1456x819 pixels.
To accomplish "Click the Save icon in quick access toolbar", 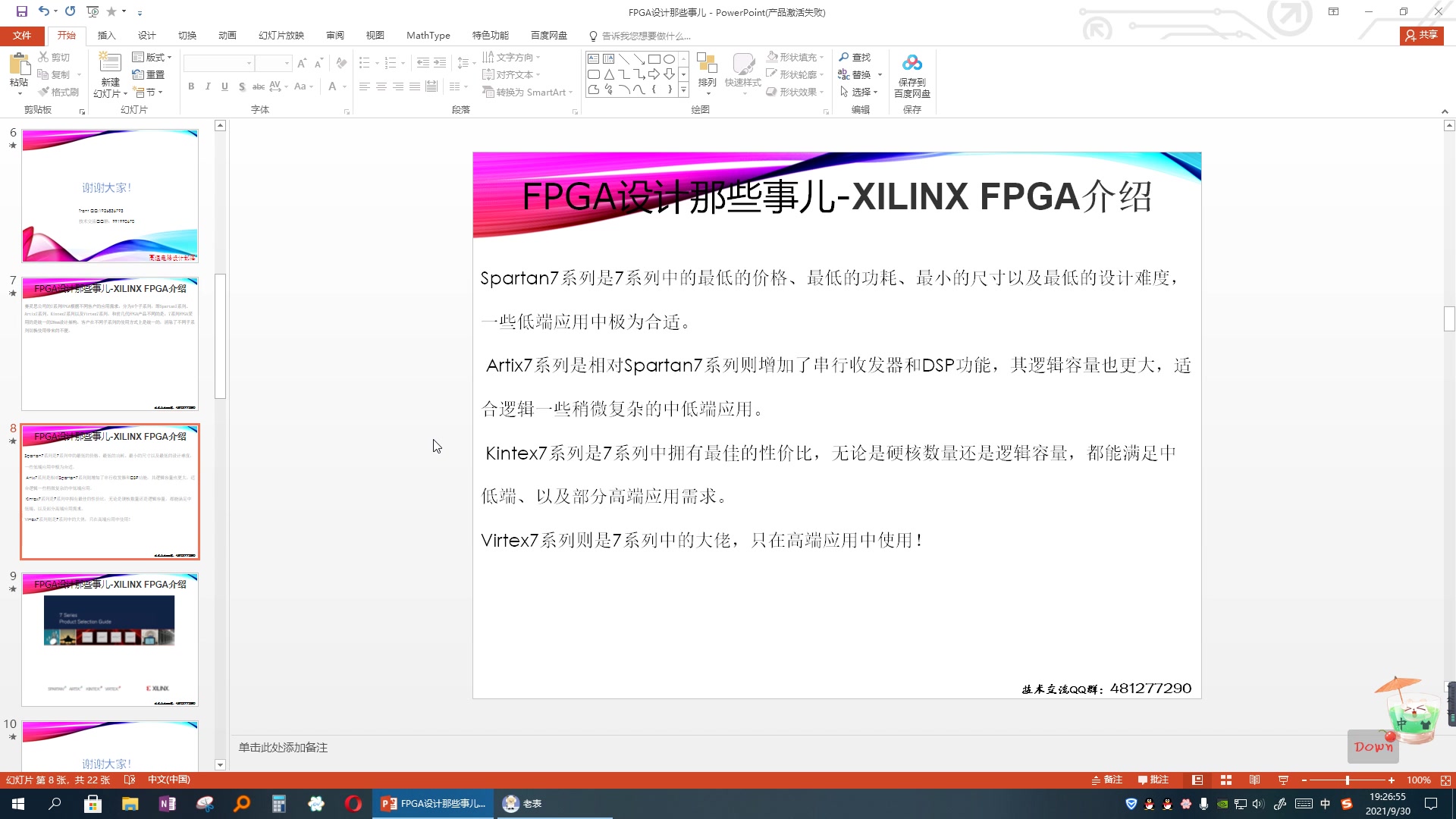I will [21, 11].
